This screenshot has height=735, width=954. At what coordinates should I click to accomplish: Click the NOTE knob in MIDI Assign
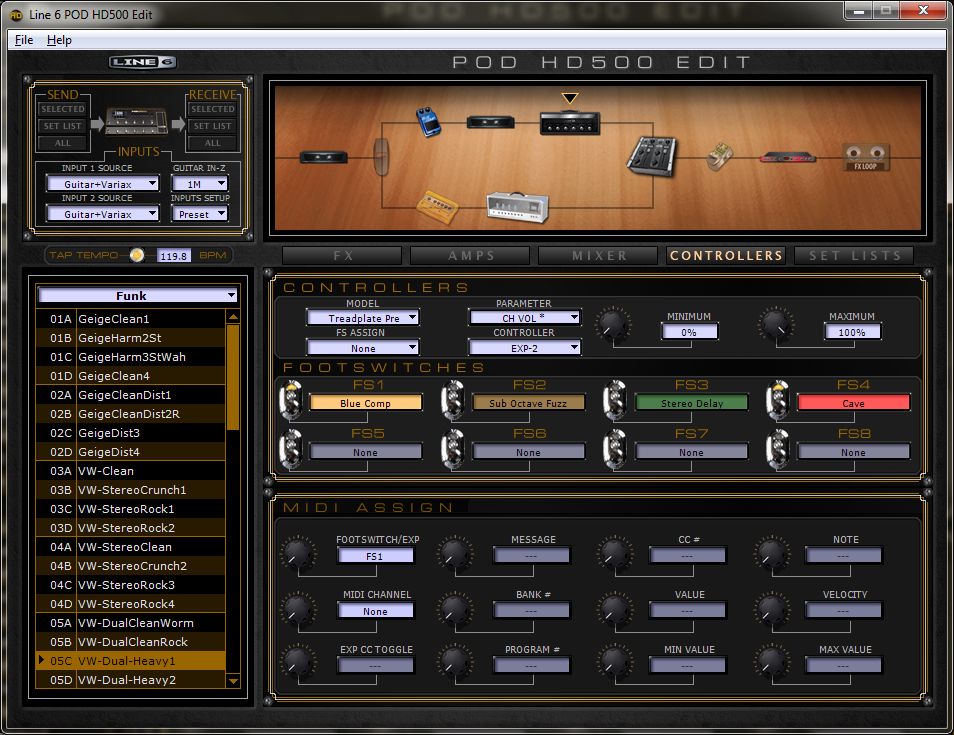pos(771,552)
